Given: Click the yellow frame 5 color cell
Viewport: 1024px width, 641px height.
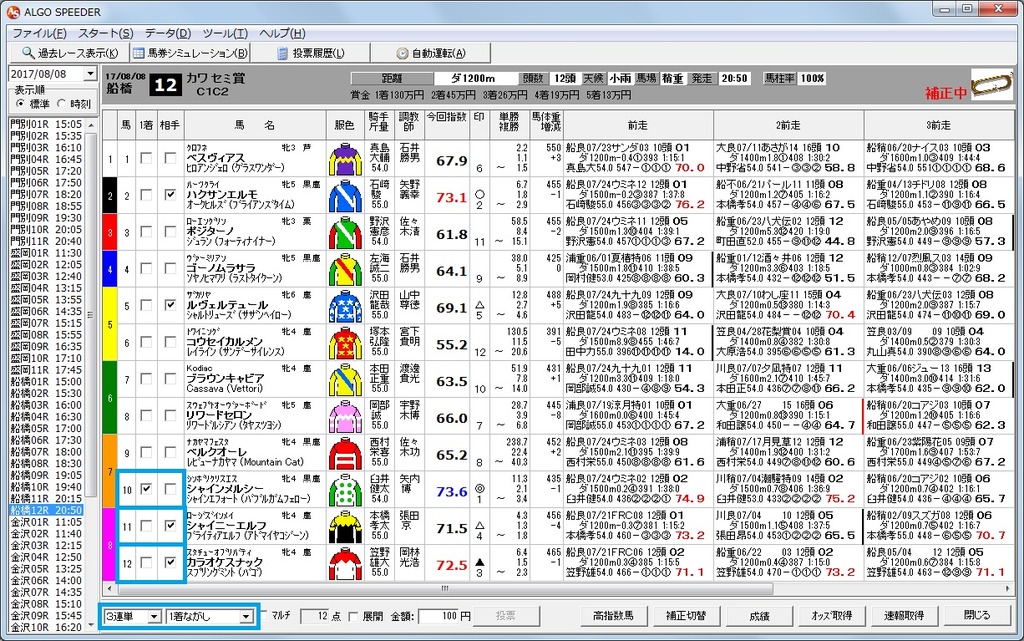Looking at the screenshot, I should 110,324.
